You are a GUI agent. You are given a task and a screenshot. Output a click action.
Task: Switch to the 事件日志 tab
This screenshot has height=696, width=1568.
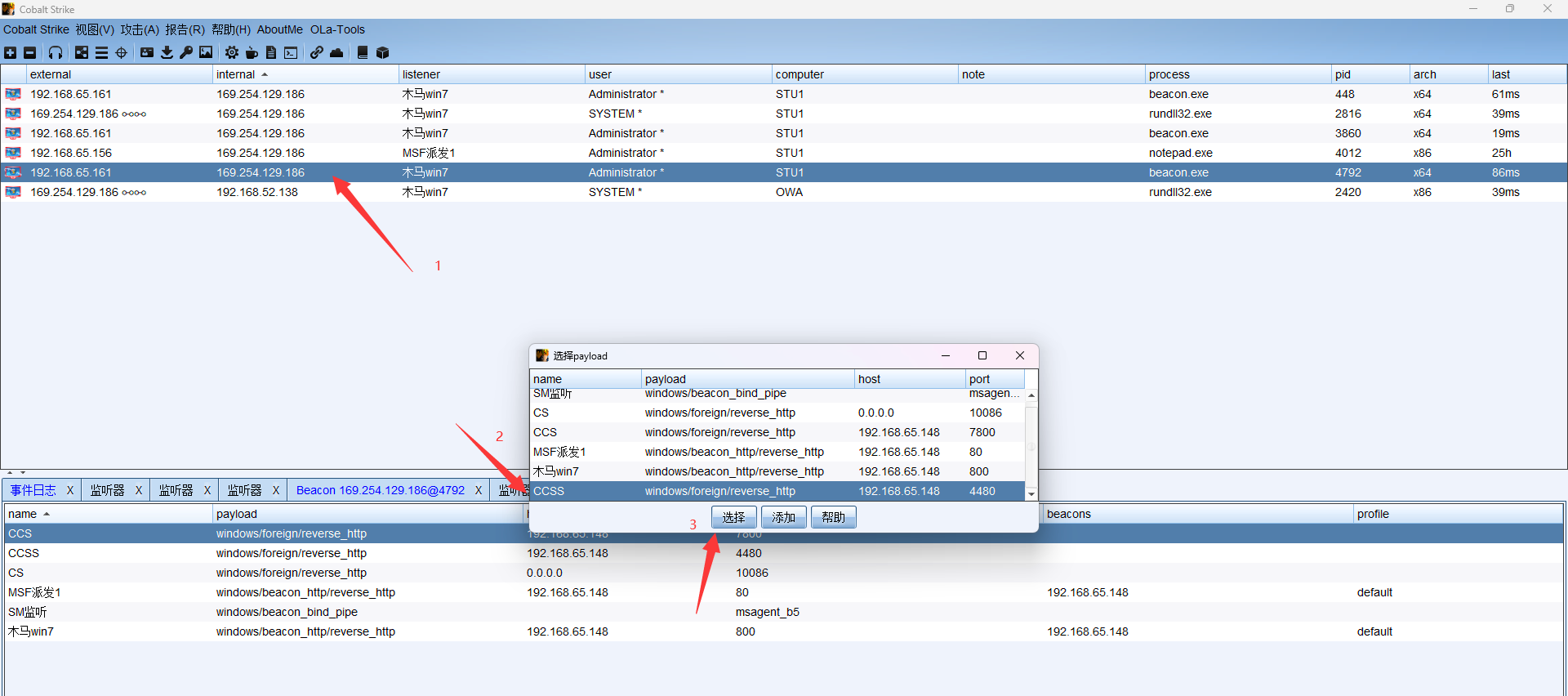point(33,490)
